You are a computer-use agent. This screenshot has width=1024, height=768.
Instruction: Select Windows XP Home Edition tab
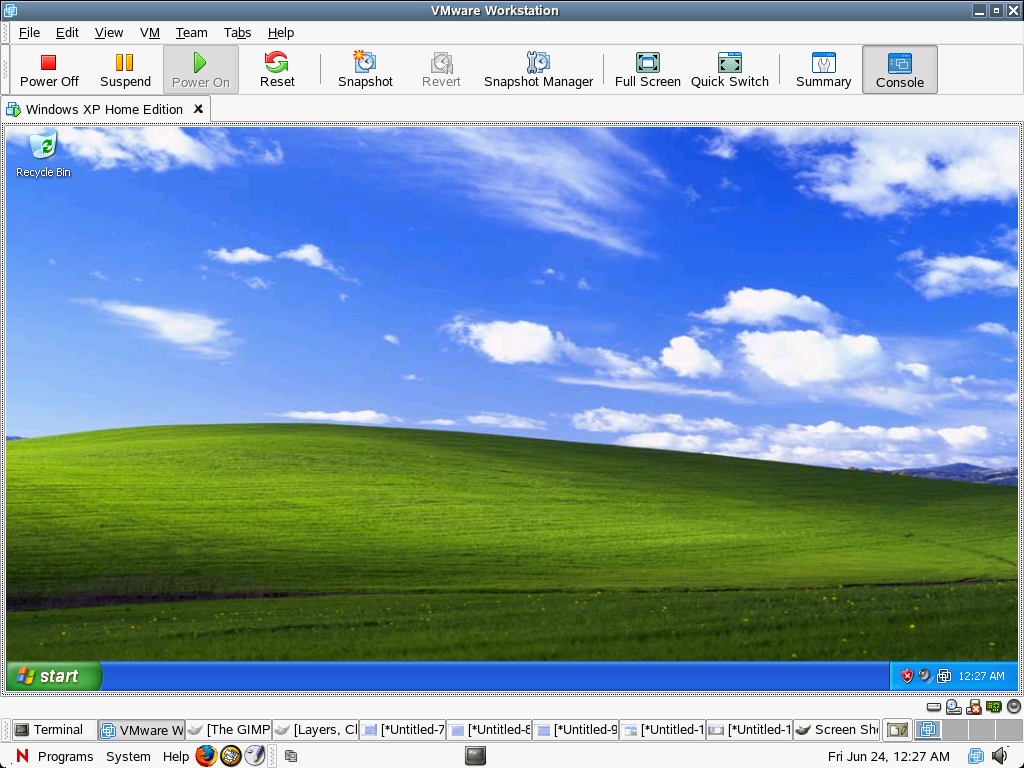coord(103,109)
